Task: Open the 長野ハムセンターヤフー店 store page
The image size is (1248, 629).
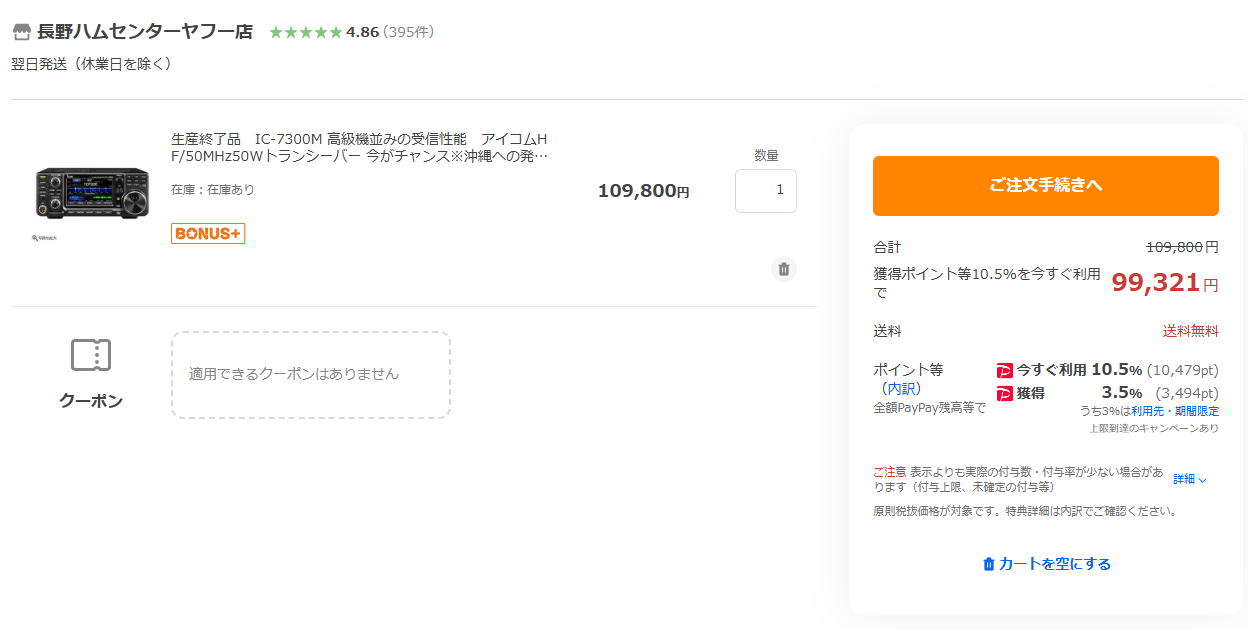Action: (x=145, y=32)
